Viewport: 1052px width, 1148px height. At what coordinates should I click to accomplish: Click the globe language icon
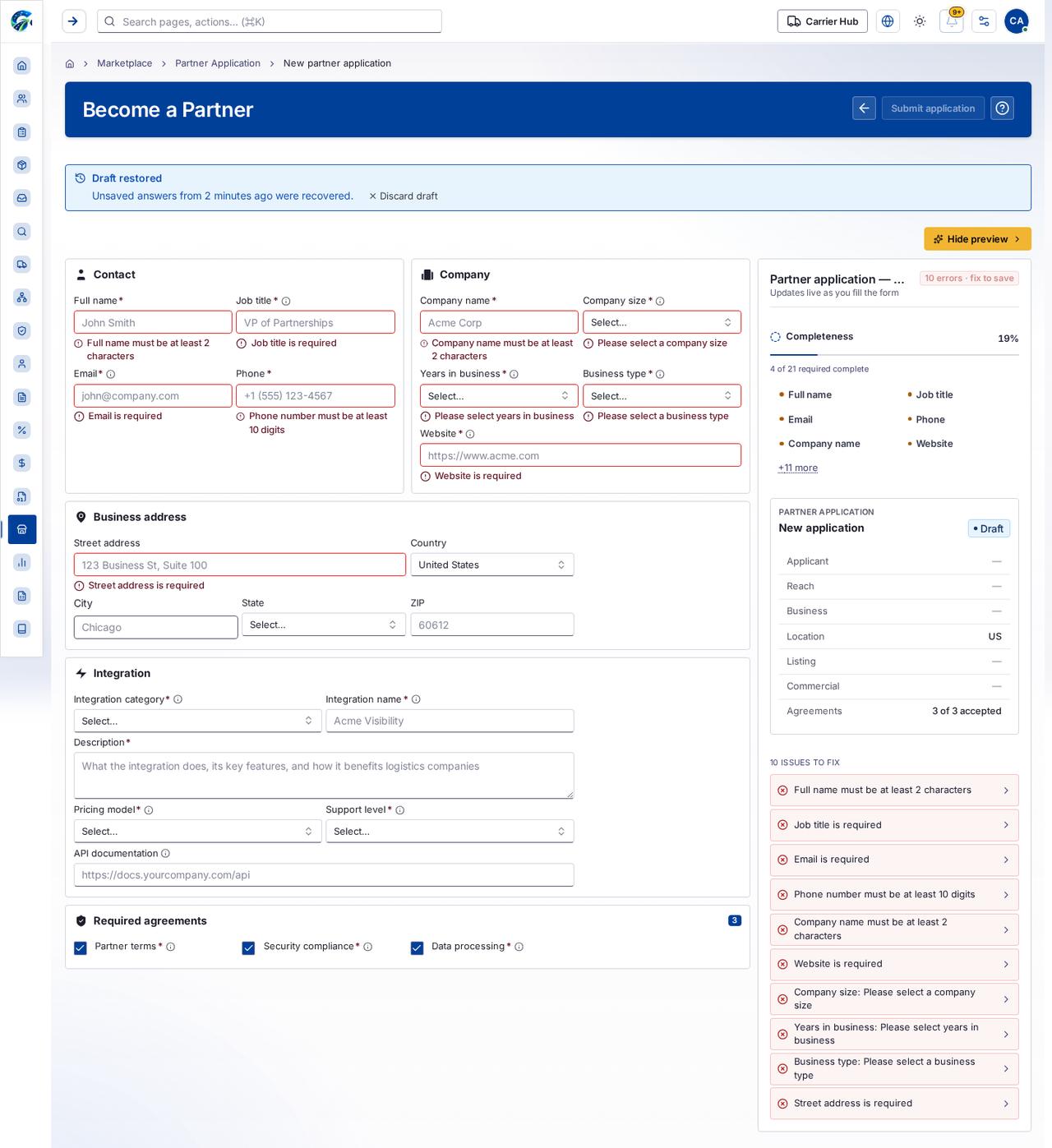tap(888, 21)
